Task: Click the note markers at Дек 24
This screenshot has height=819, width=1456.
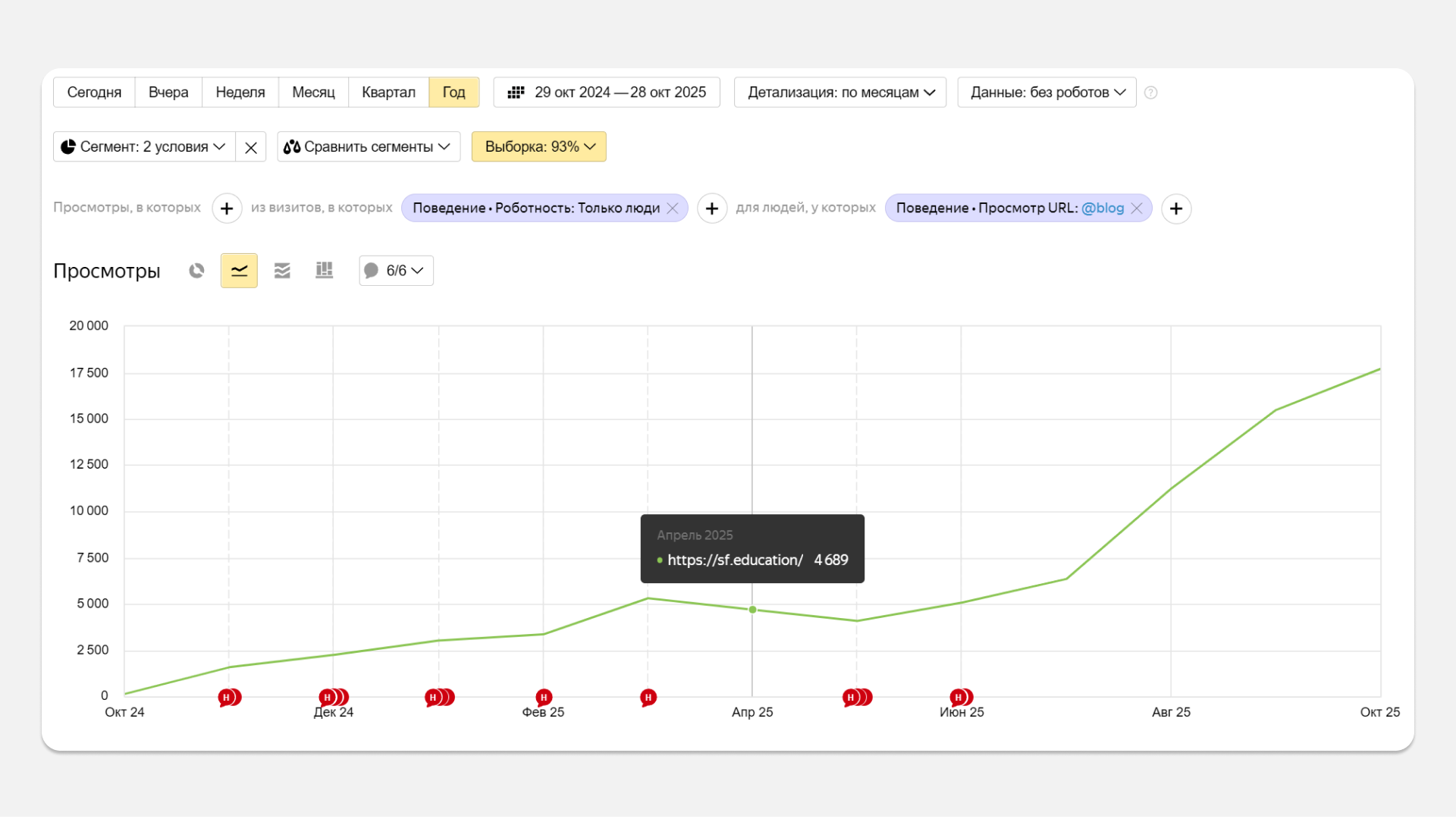Action: (x=334, y=698)
